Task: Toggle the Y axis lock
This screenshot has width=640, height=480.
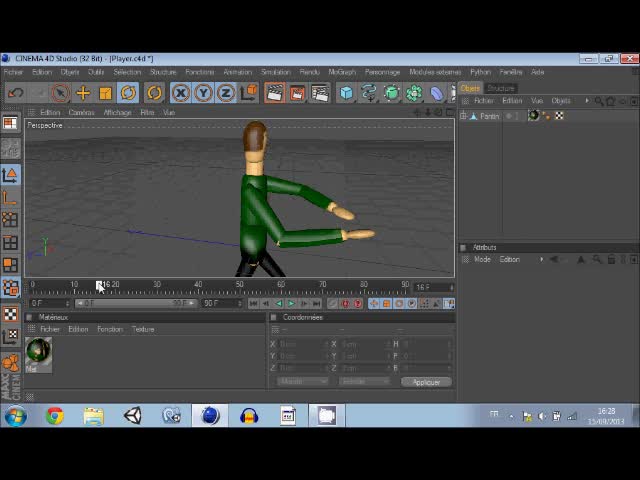Action: tap(203, 93)
